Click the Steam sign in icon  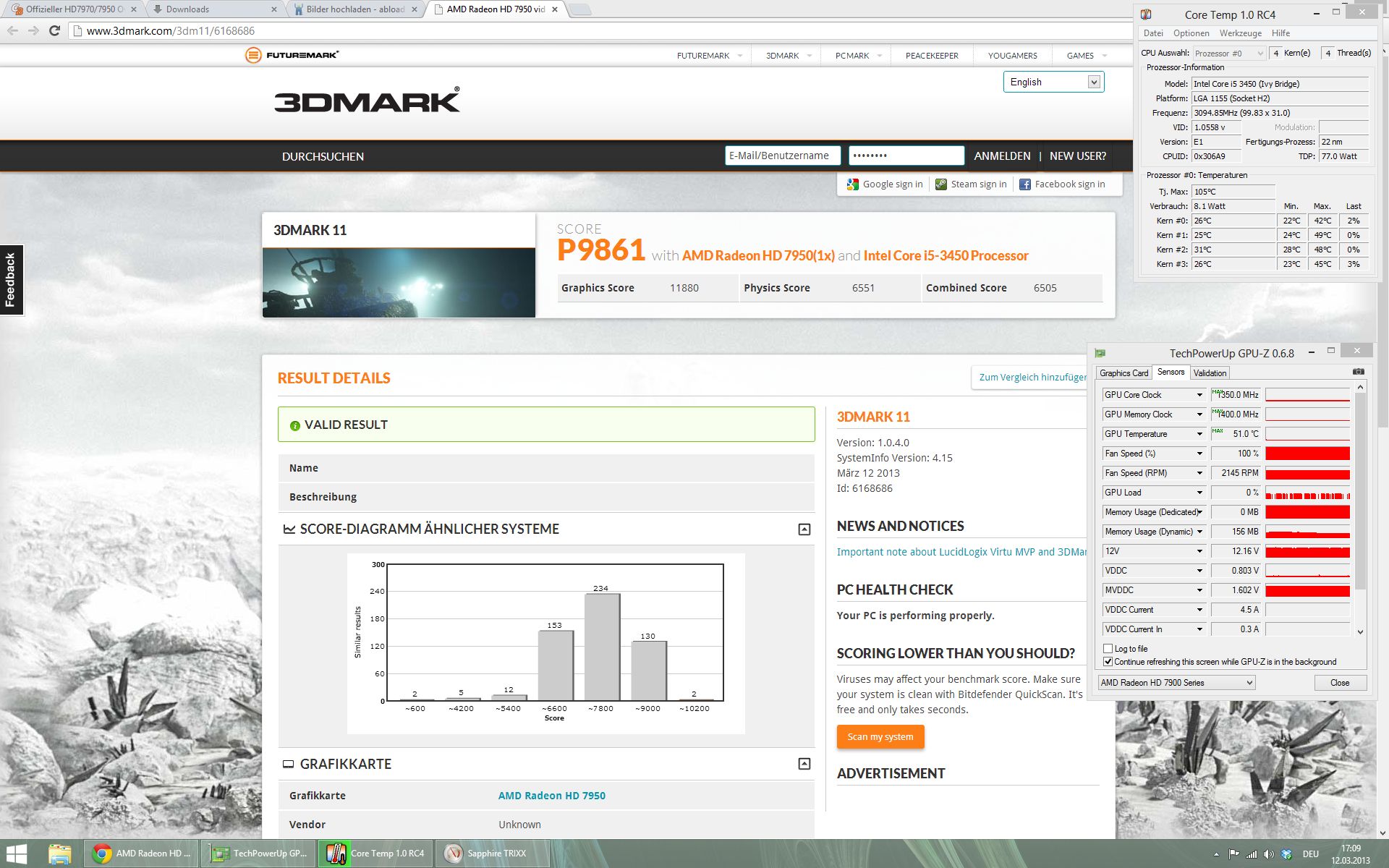pyautogui.click(x=940, y=184)
